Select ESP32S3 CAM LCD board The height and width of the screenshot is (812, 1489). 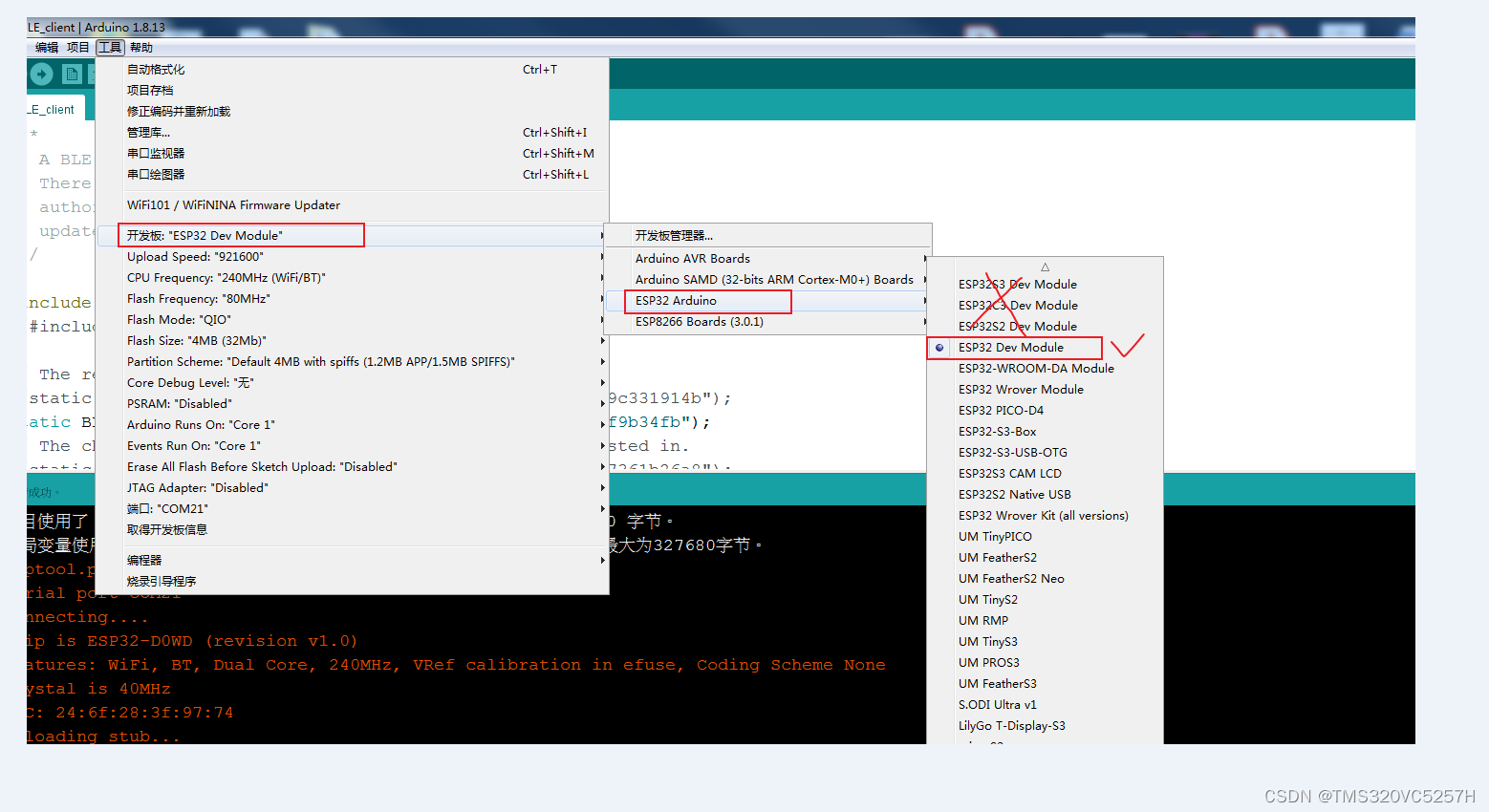tap(1045, 474)
